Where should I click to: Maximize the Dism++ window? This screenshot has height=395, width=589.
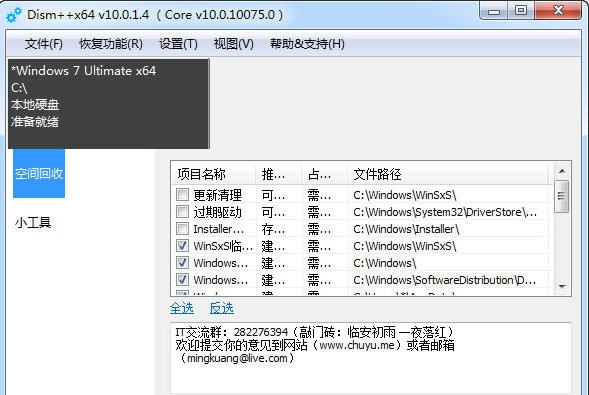521,11
